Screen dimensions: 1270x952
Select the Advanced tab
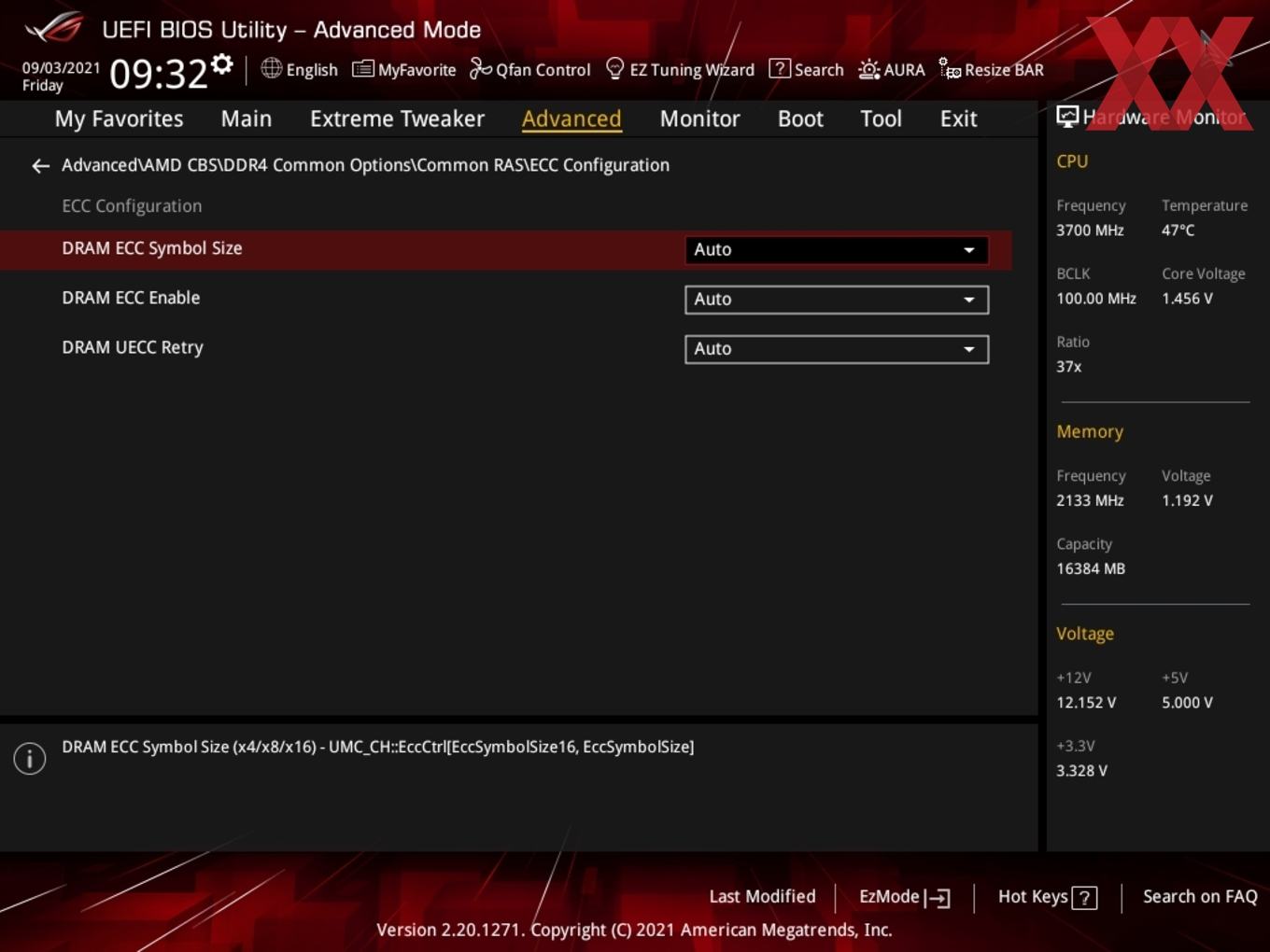tap(571, 119)
